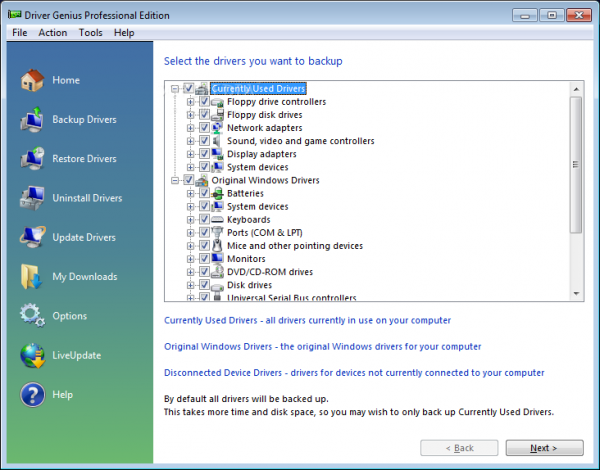Click the Keyboards device icon
This screenshot has width=600, height=470.
pos(217,220)
